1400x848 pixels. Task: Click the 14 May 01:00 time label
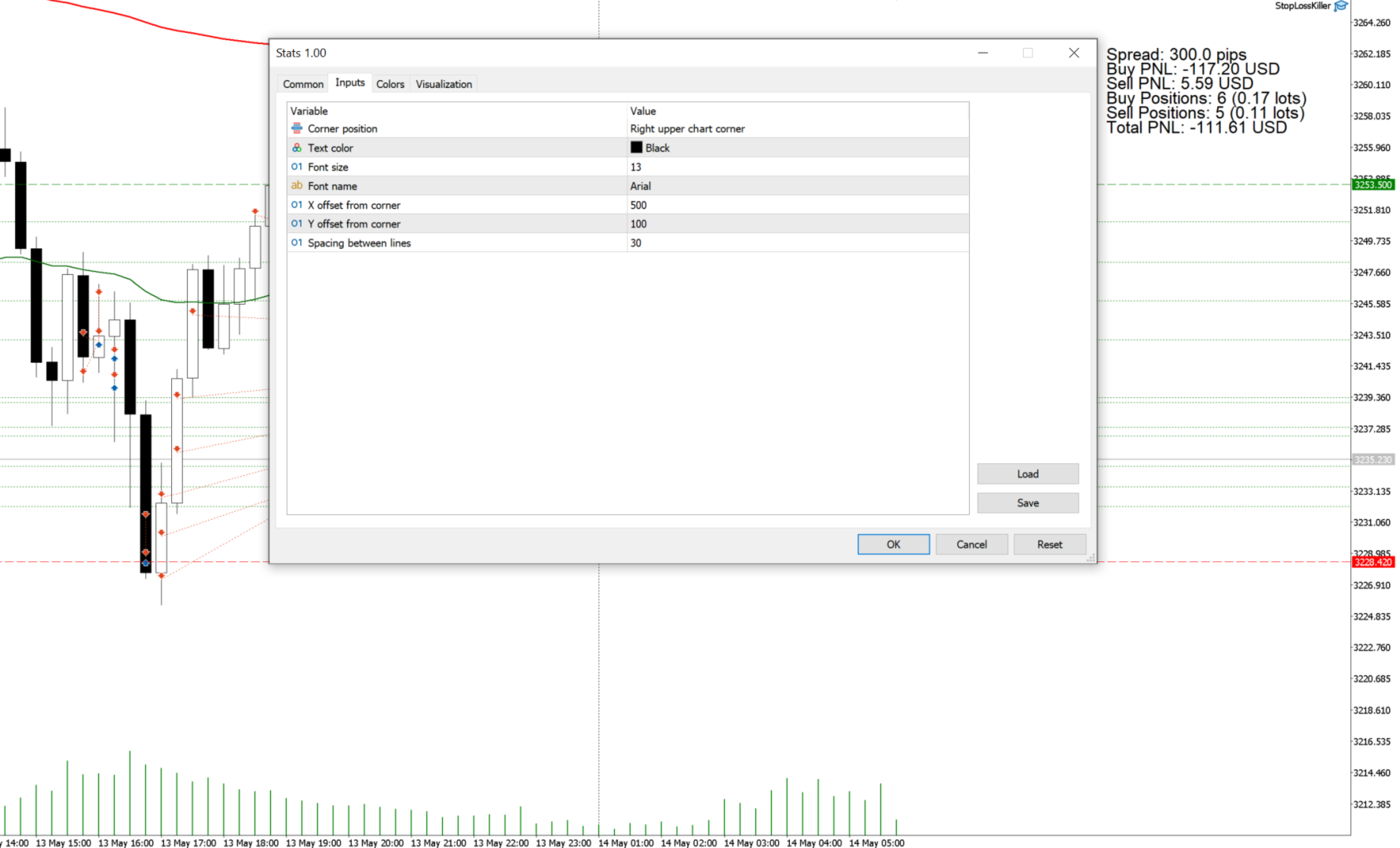[626, 843]
